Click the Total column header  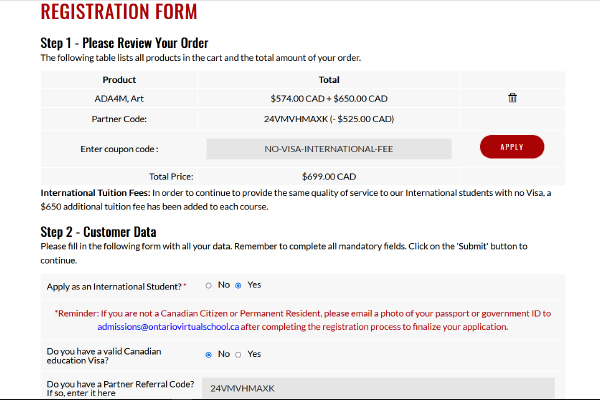coord(329,80)
